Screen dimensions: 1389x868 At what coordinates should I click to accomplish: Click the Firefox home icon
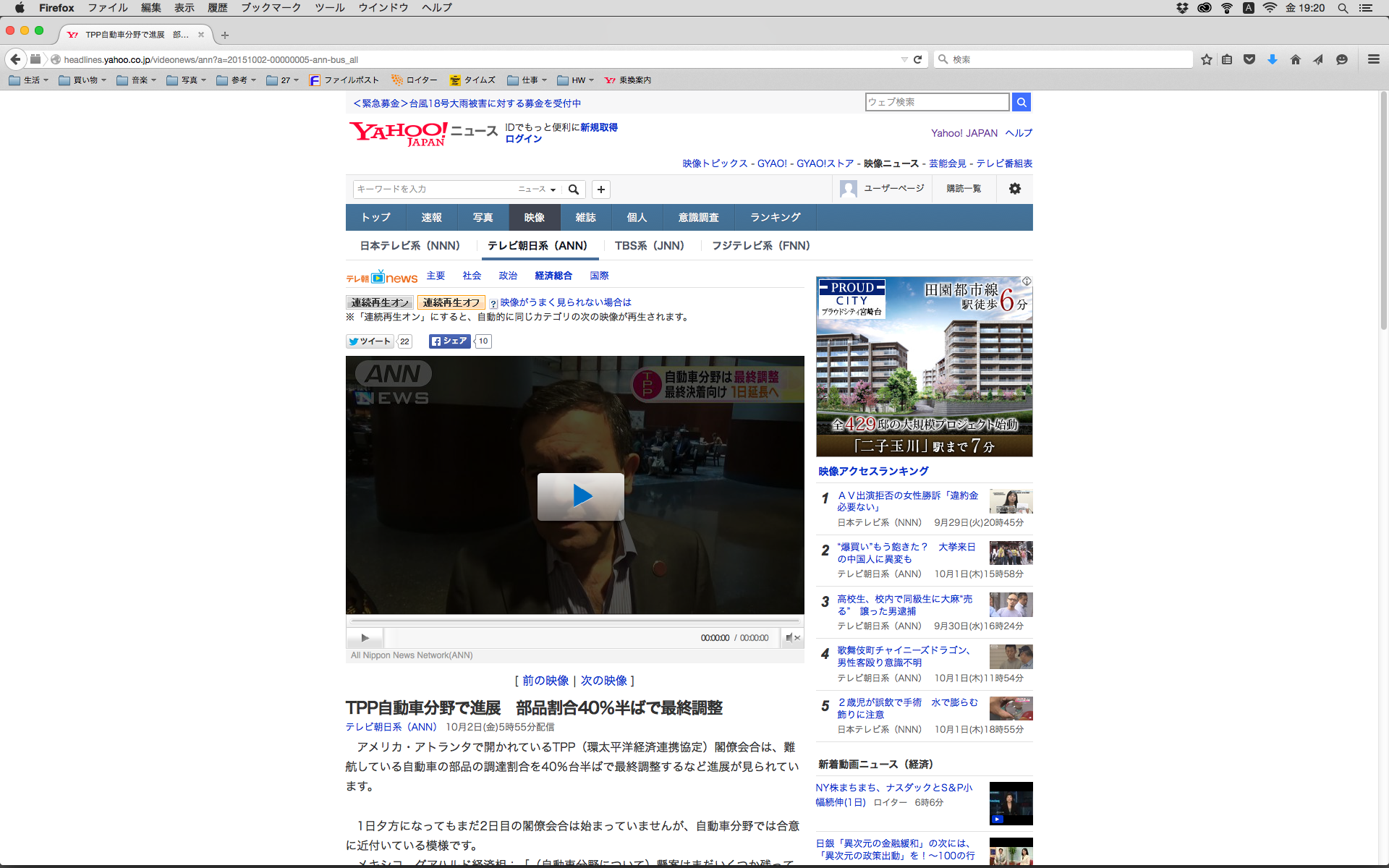[x=1295, y=59]
